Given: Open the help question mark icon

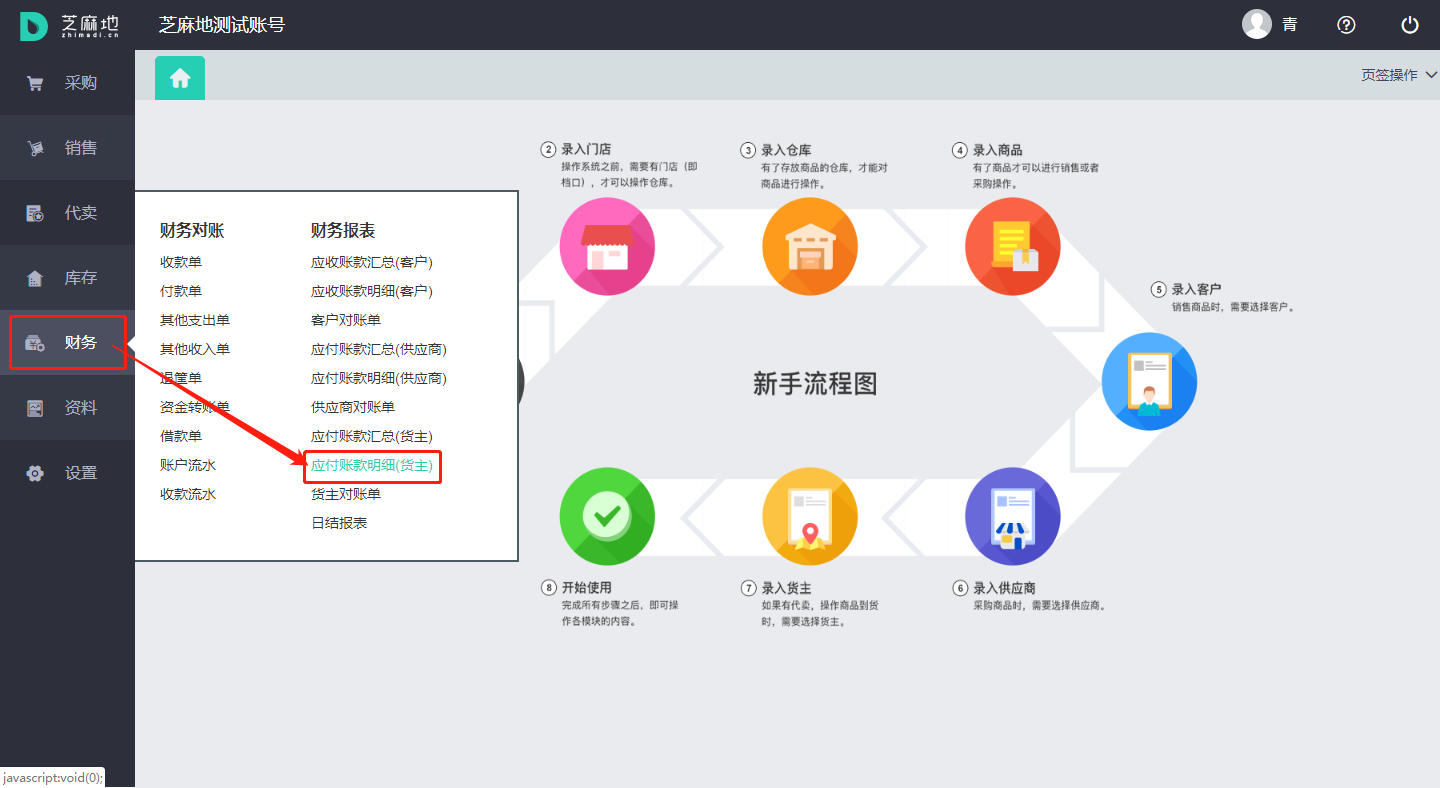Looking at the screenshot, I should click(1346, 25).
